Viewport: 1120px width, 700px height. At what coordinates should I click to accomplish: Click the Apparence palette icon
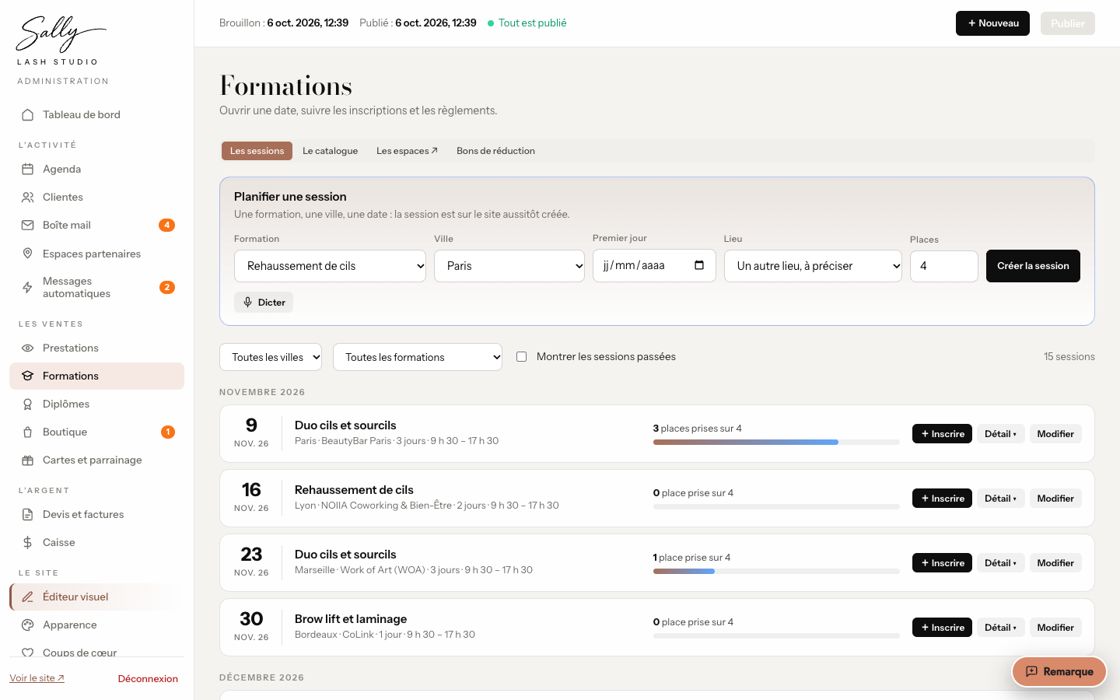click(27, 625)
